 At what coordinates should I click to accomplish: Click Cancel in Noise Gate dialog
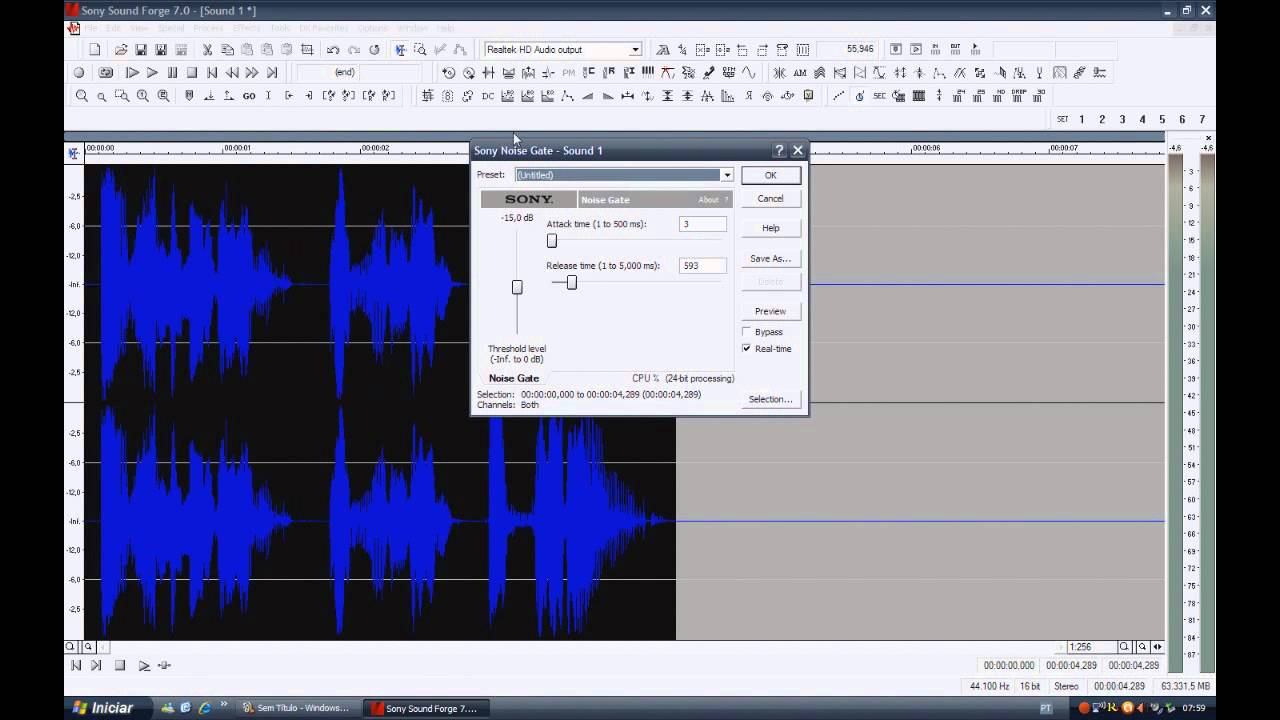point(770,198)
